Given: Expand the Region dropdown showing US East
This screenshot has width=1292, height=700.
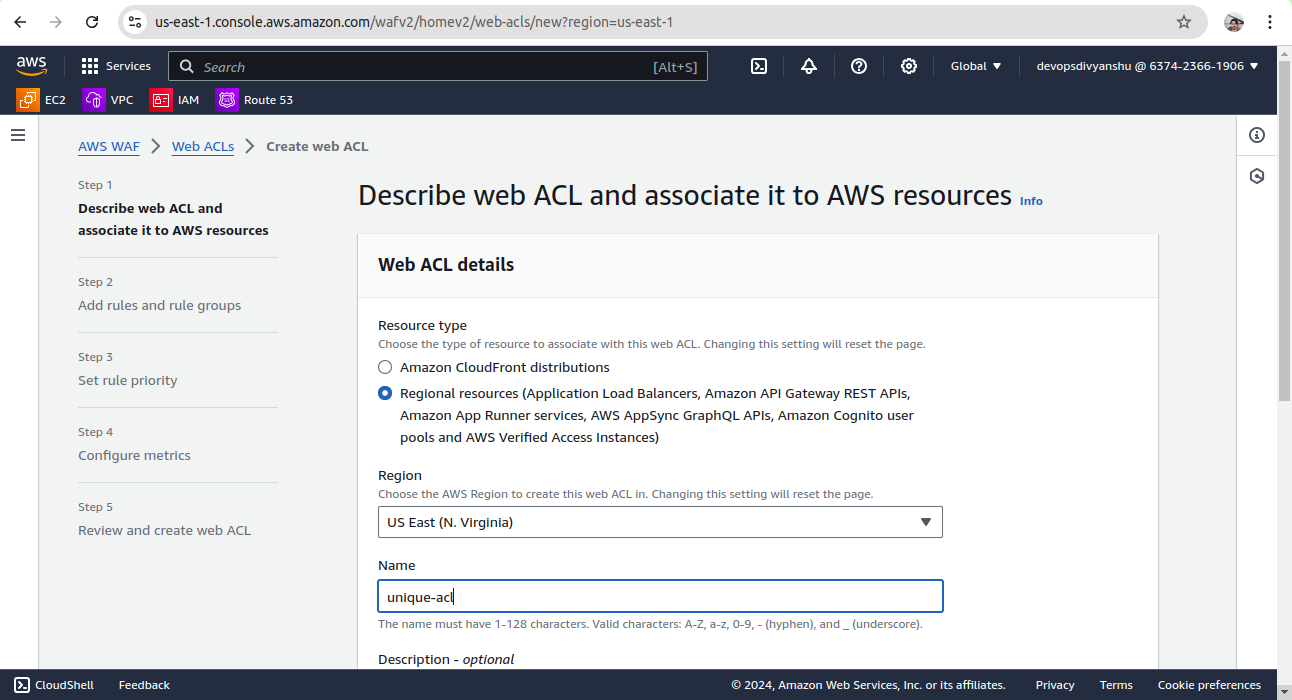Looking at the screenshot, I should [x=660, y=522].
